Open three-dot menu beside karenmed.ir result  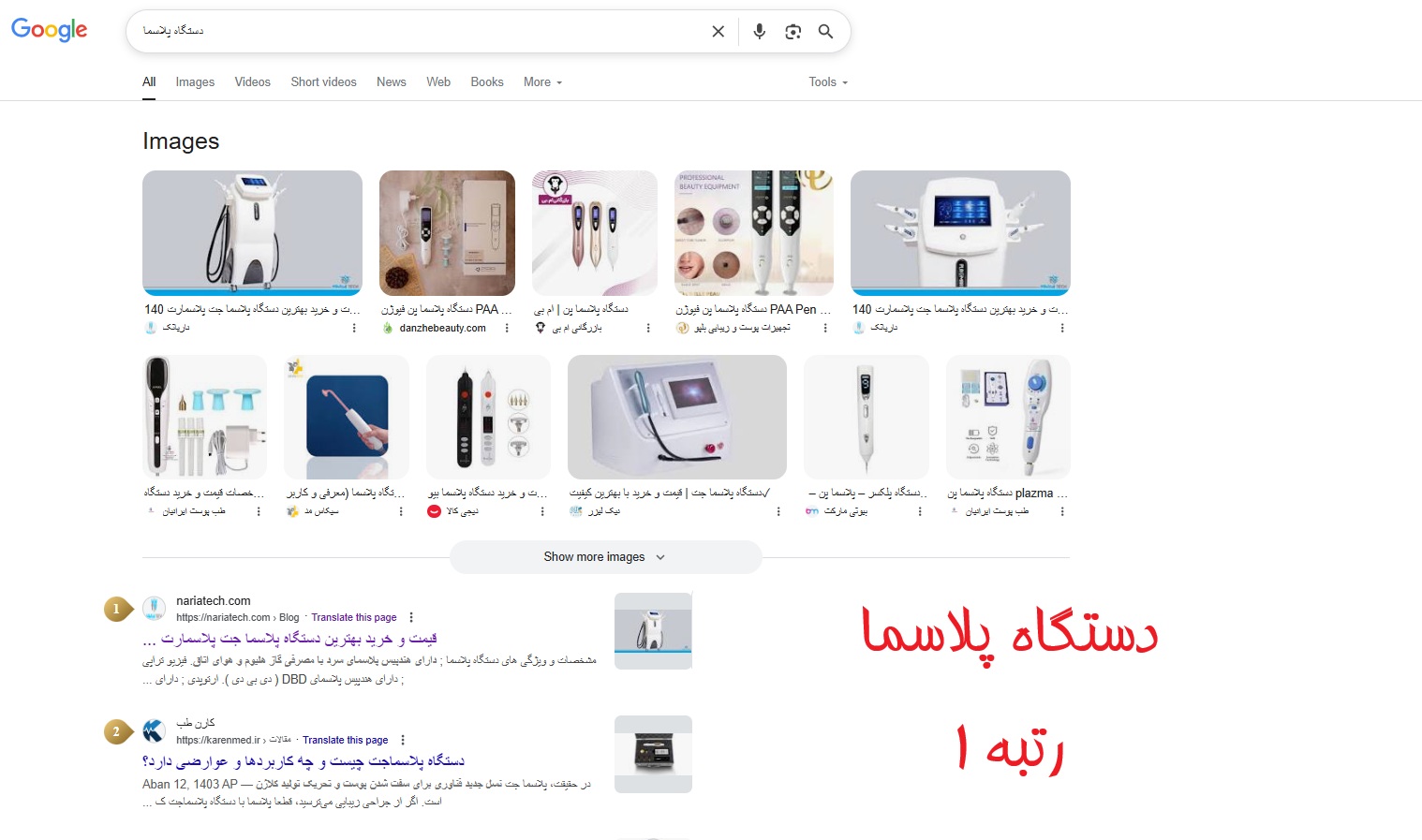[403, 740]
